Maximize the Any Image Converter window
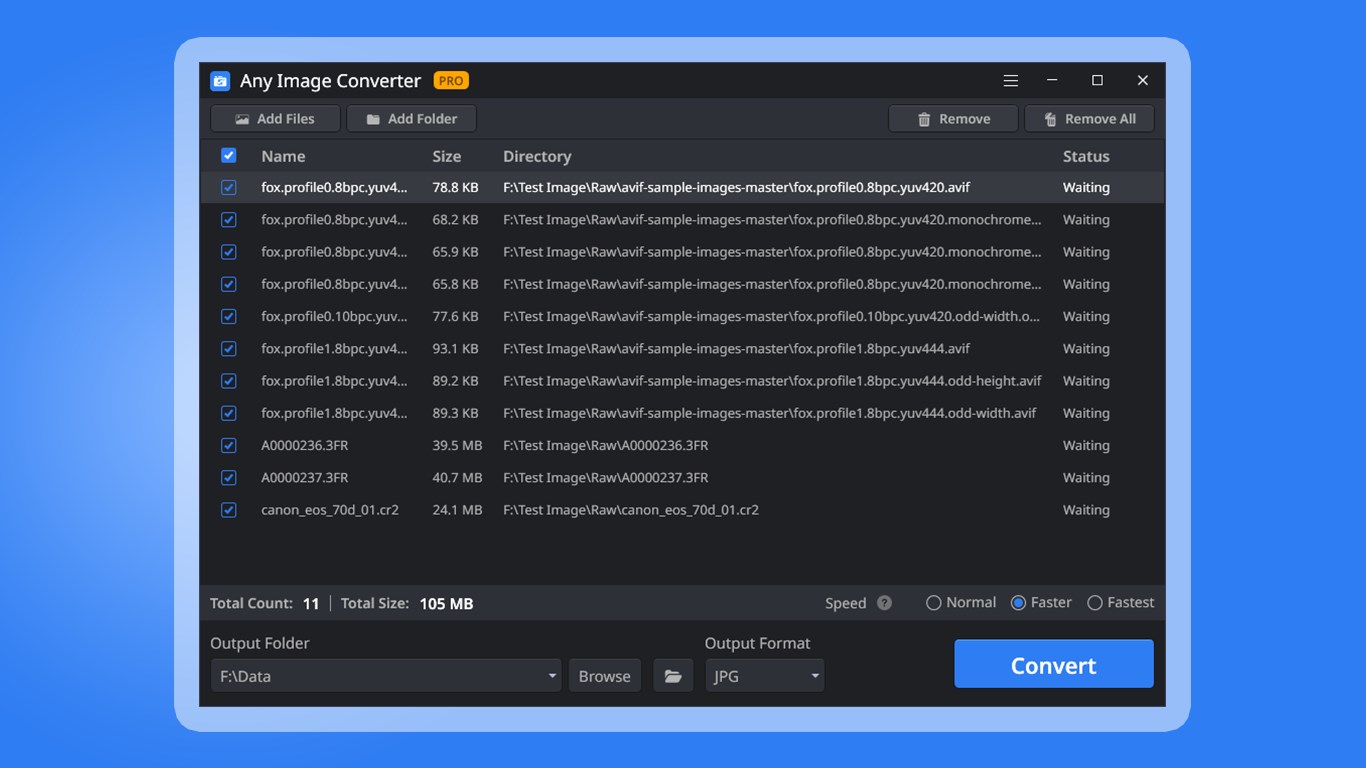 click(x=1097, y=80)
